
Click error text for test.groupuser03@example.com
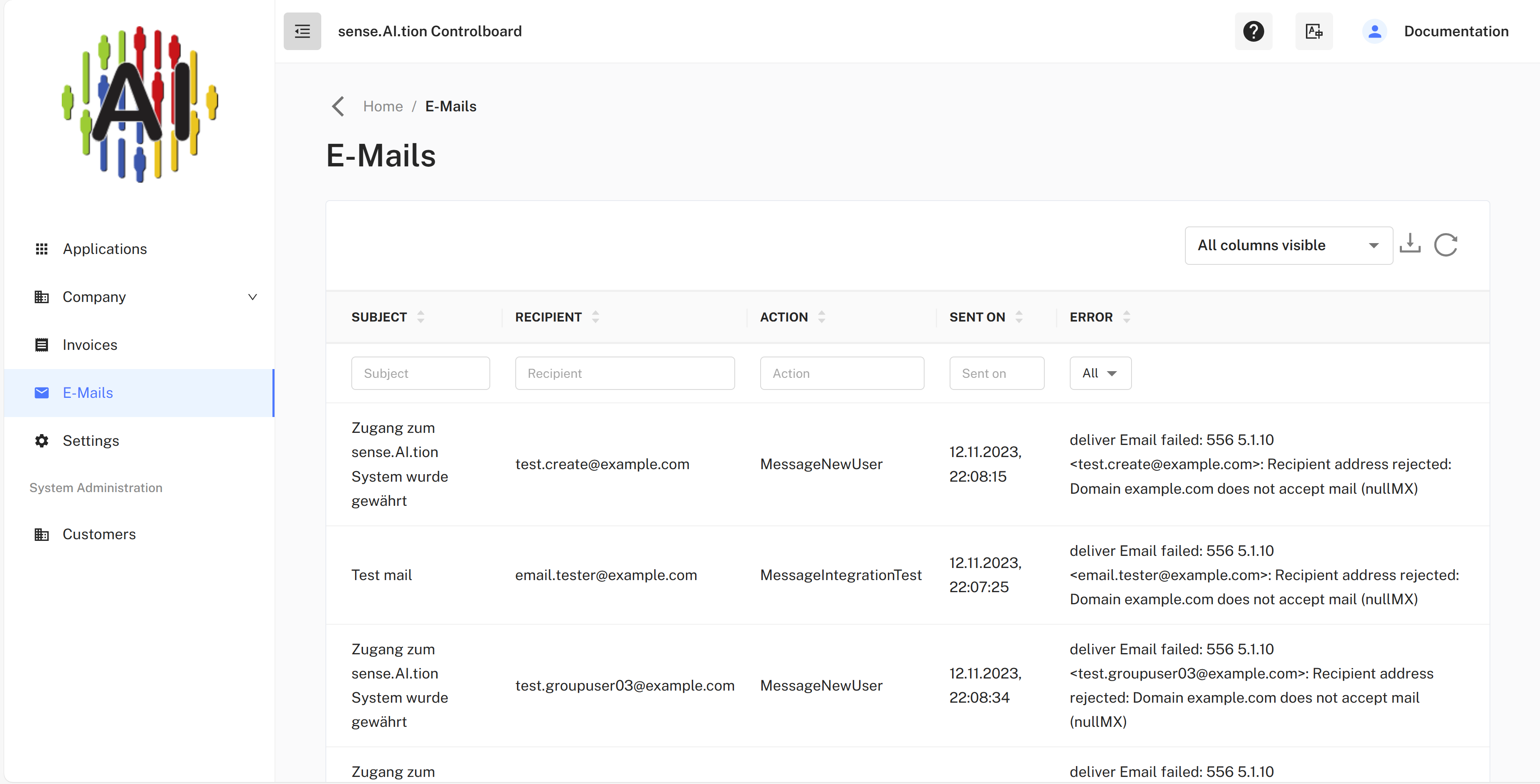(x=1251, y=686)
